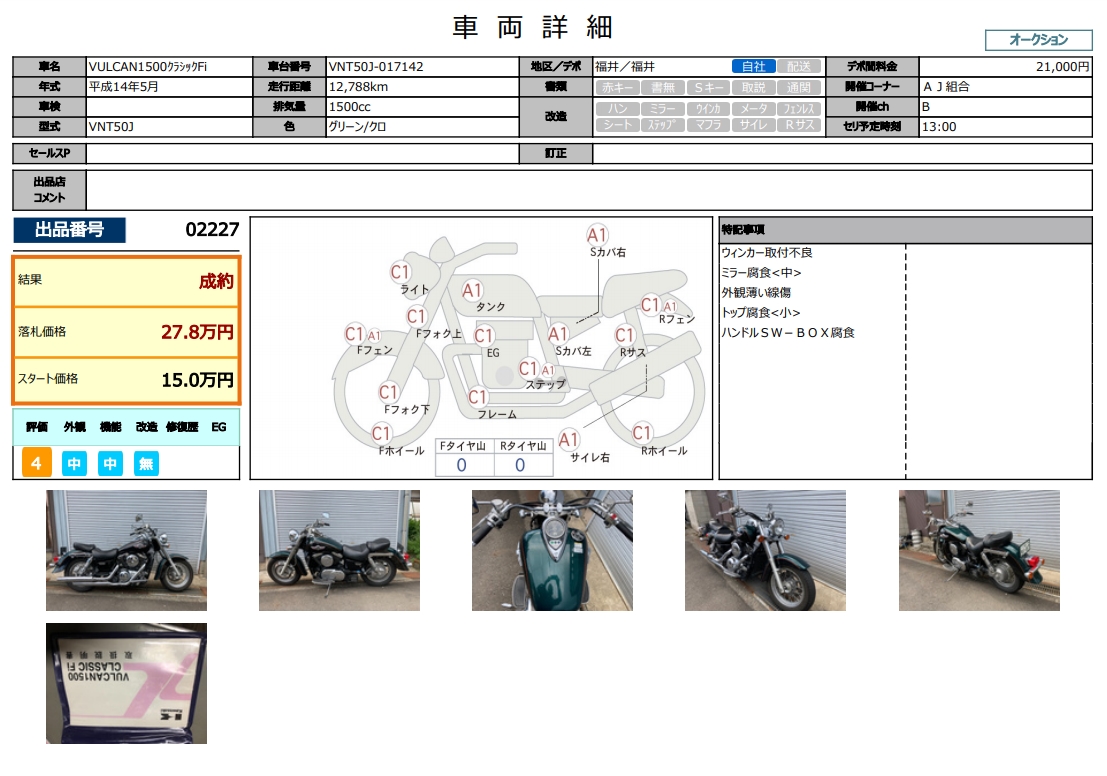The height and width of the screenshot is (776, 1107).
Task: Click A1 marker on タンク
Action: pyautogui.click(x=472, y=290)
